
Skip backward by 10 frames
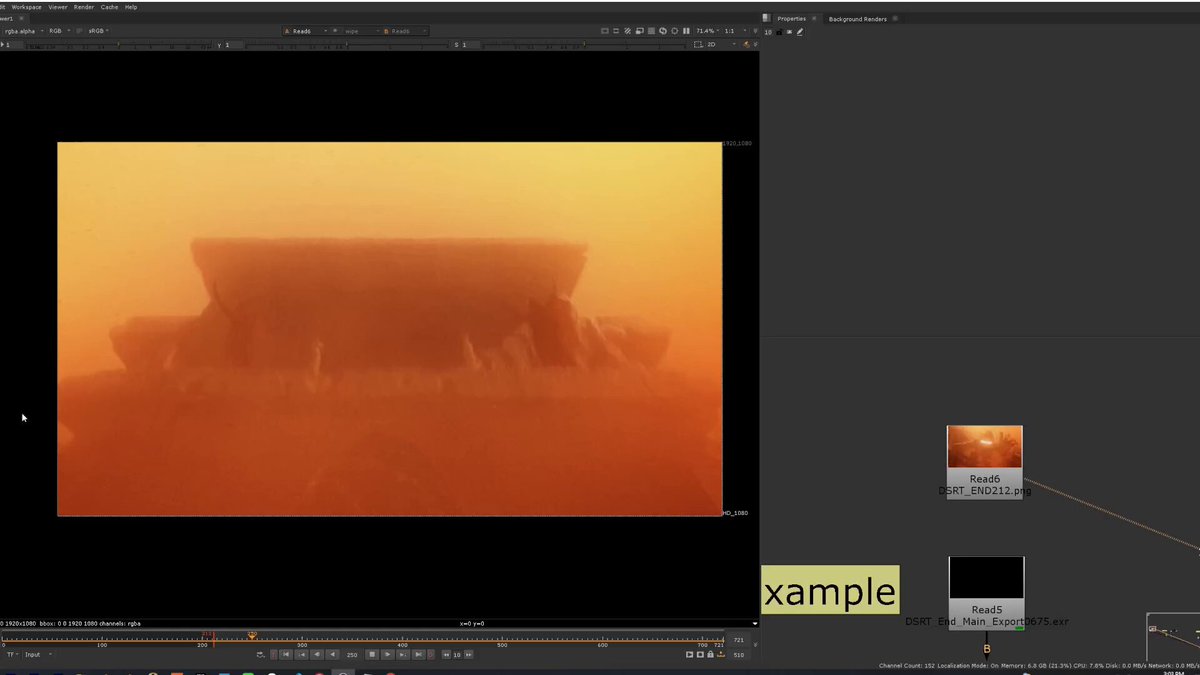tap(446, 654)
